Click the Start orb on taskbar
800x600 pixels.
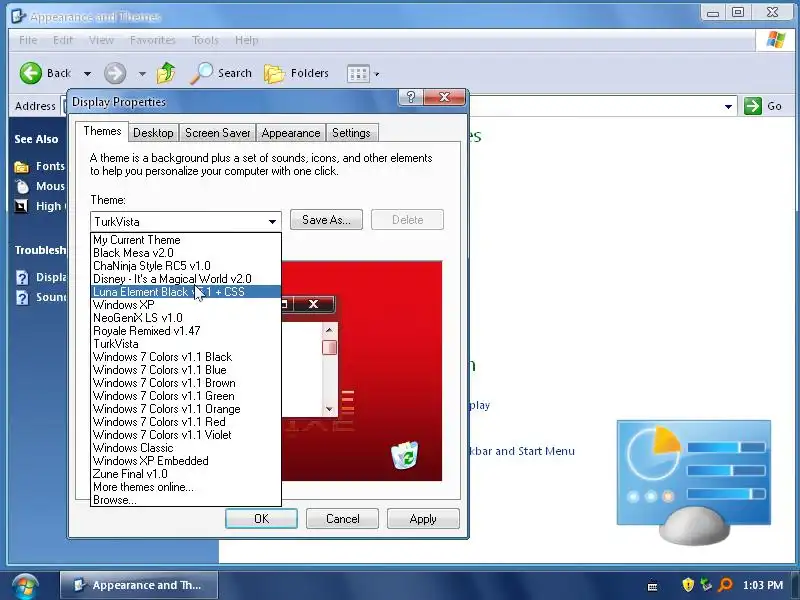coord(26,586)
